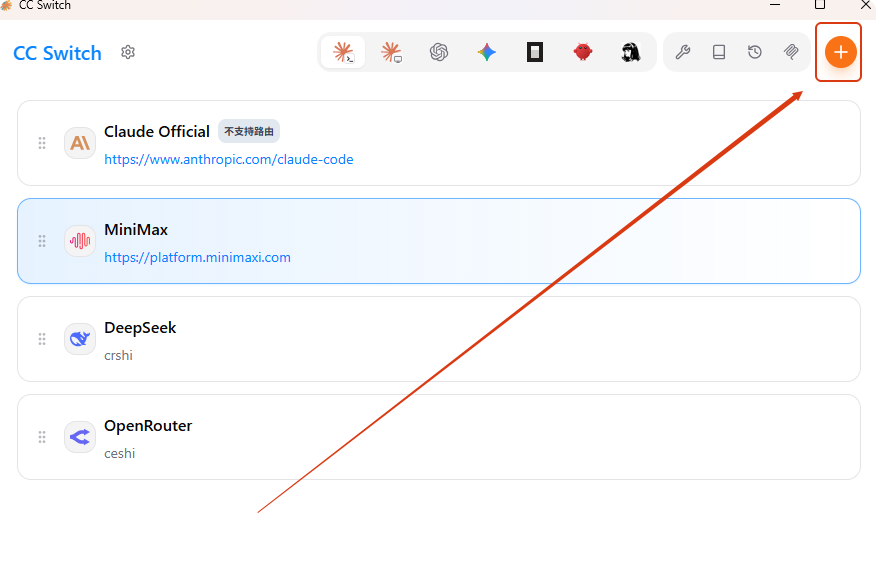Image resolution: width=876 pixels, height=571 pixels.
Task: Open the anthropic.com claude-code link
Action: point(228,159)
